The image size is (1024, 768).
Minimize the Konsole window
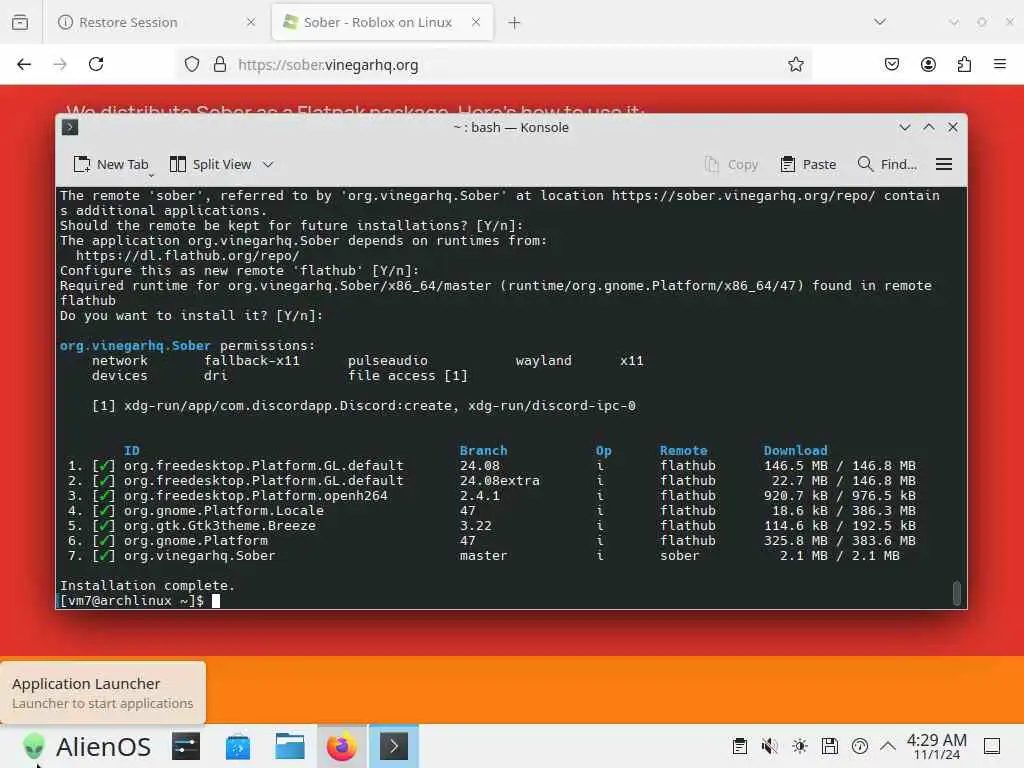coord(904,127)
